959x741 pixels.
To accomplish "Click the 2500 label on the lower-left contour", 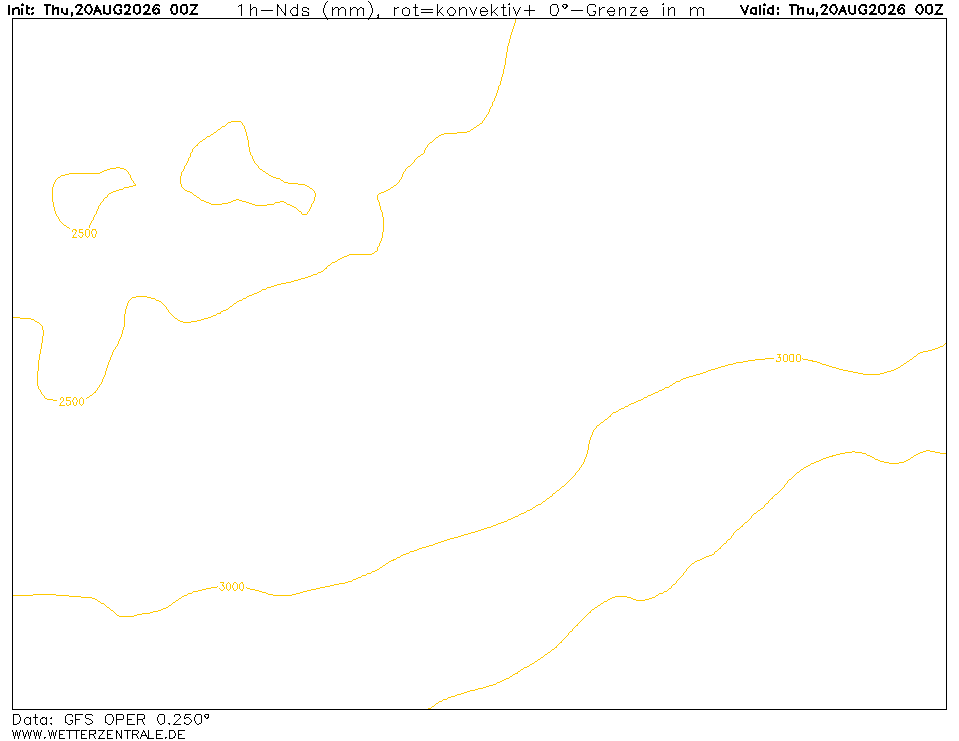I will (x=72, y=402).
